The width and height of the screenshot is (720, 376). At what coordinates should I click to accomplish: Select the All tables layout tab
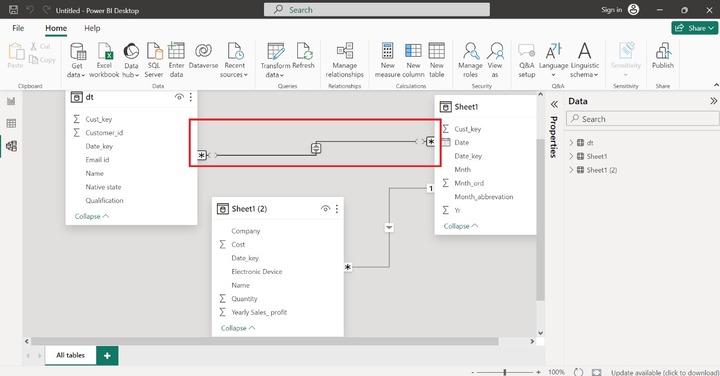(x=71, y=355)
